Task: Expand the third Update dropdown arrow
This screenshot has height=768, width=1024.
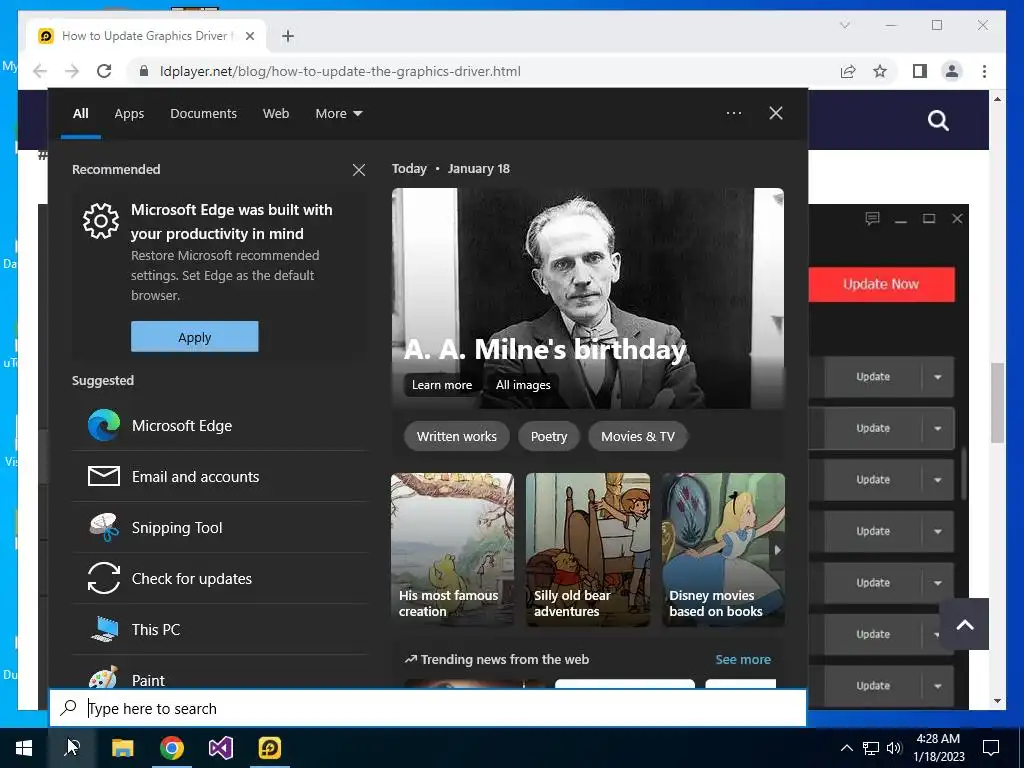Action: click(938, 480)
